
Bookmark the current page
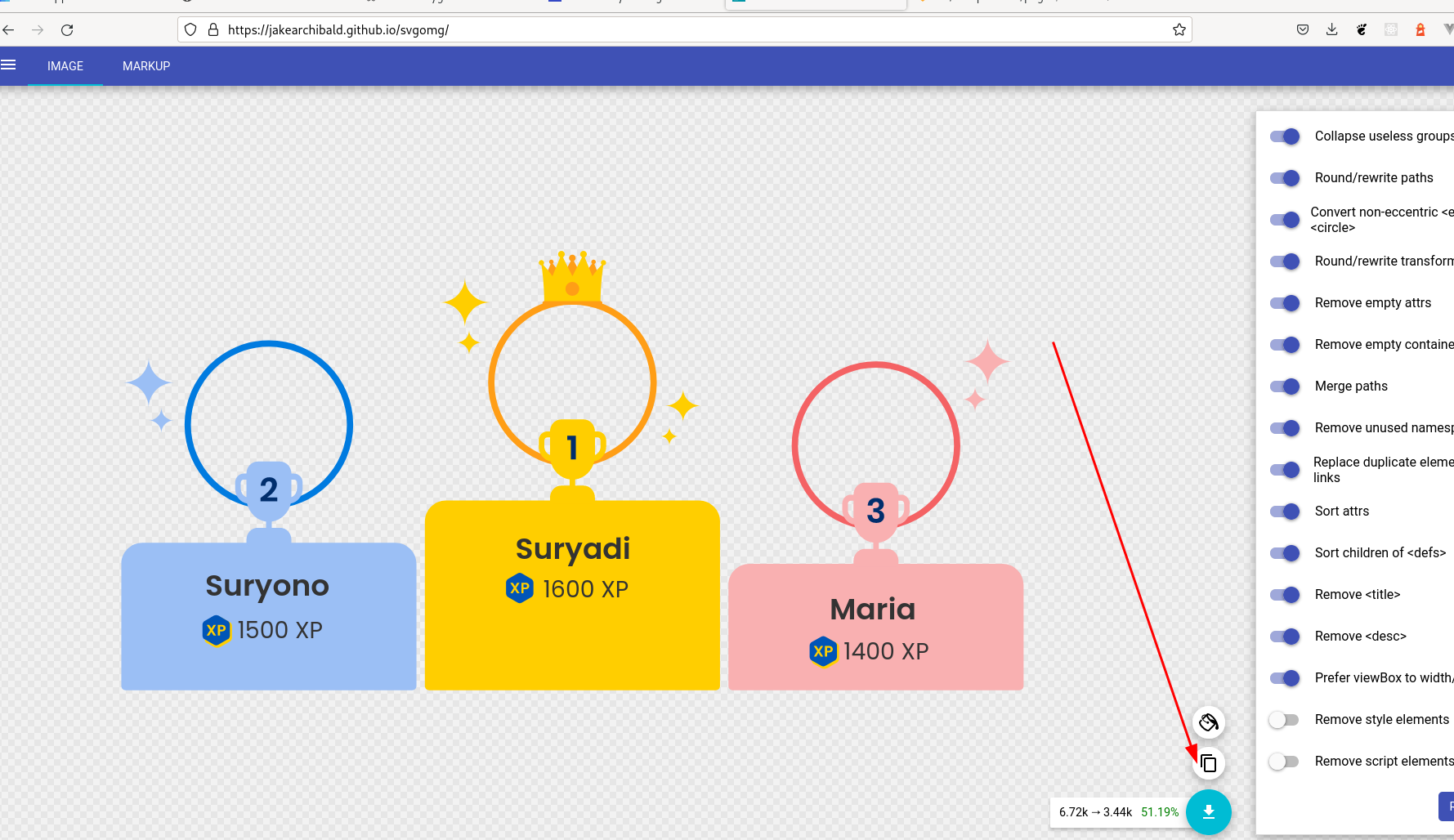(x=1179, y=29)
